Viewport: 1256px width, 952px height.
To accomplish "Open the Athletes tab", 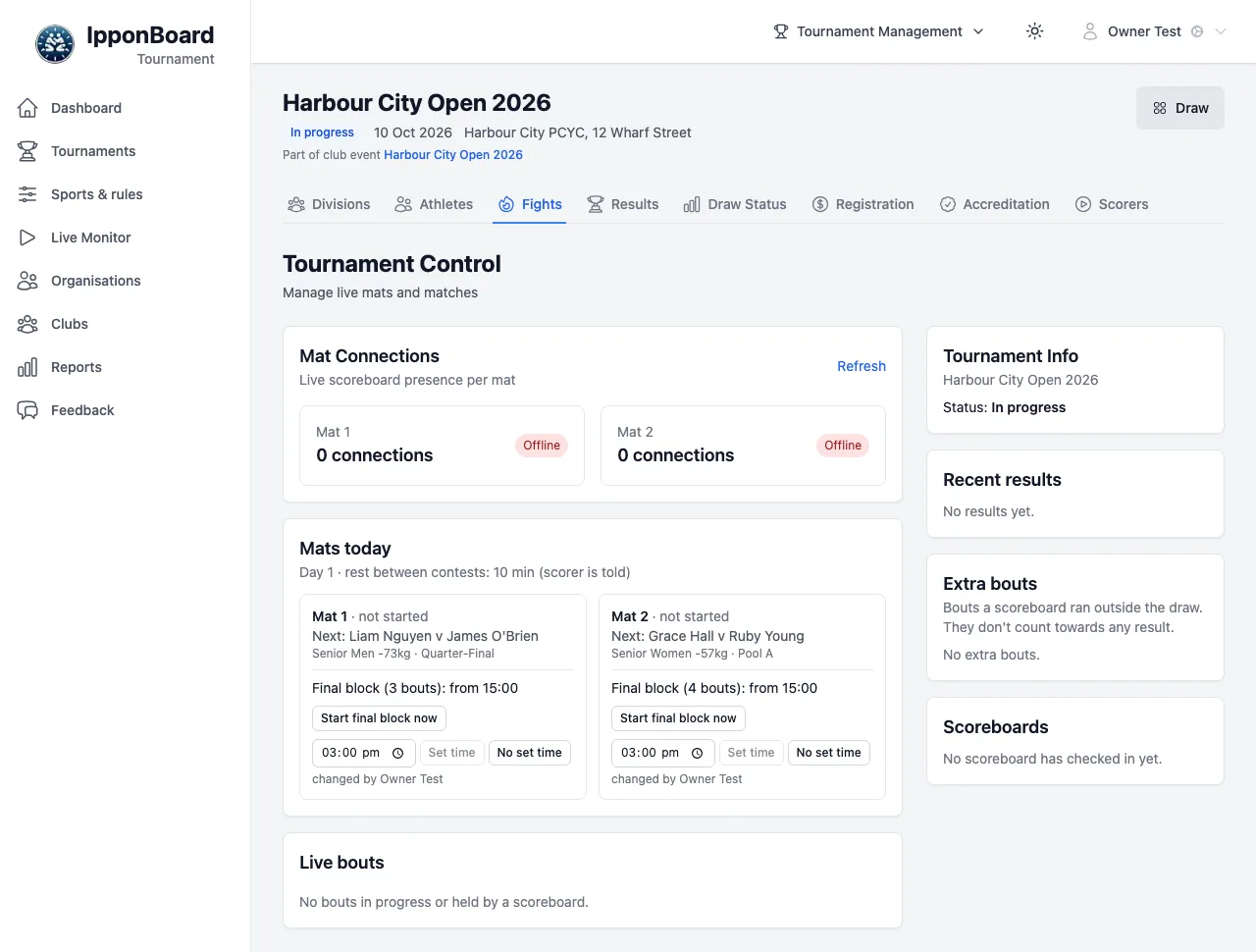I will [x=434, y=204].
